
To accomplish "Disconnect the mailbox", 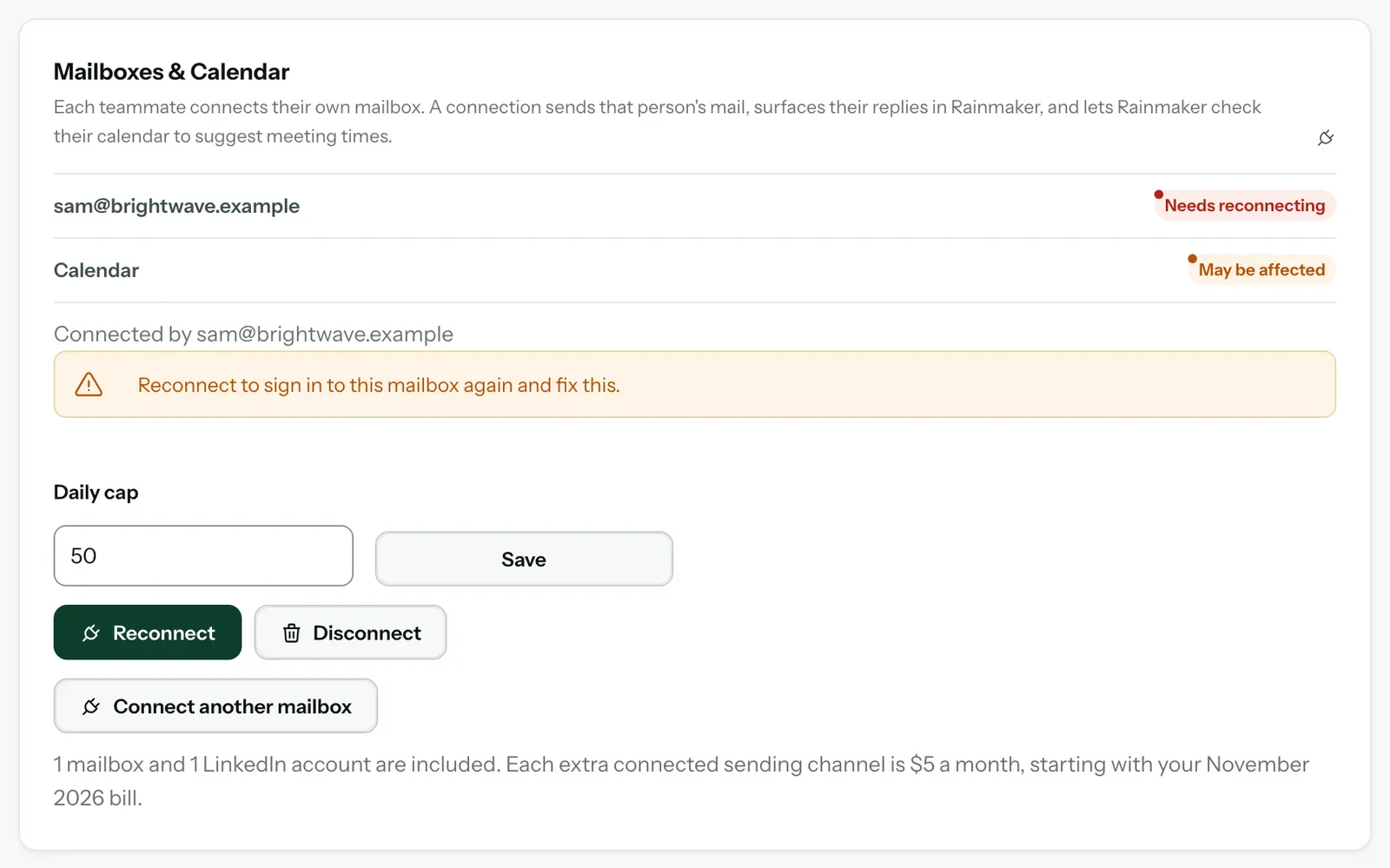I will (350, 633).
